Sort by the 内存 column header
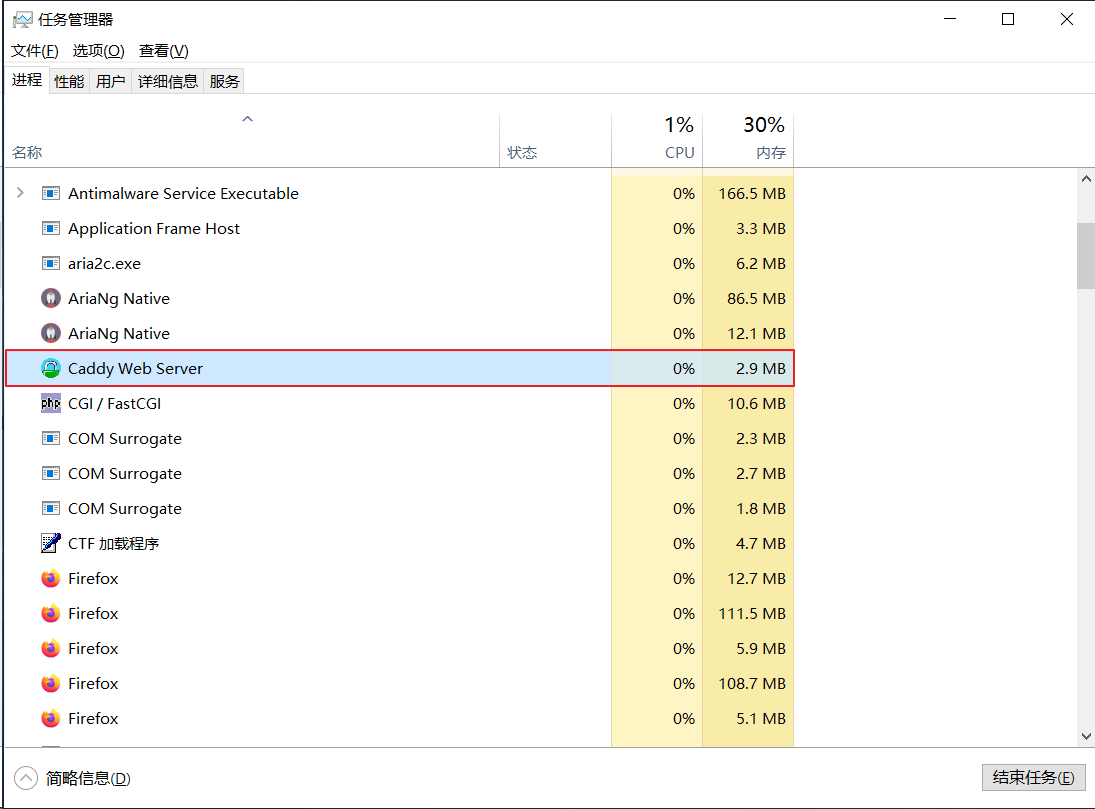This screenshot has height=809, width=1095. pos(748,140)
